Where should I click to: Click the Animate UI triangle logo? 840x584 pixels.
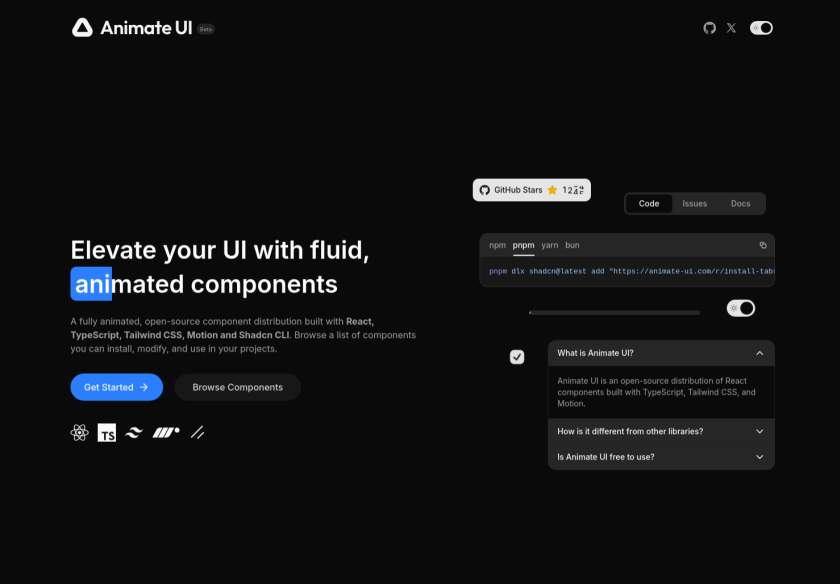tap(82, 28)
